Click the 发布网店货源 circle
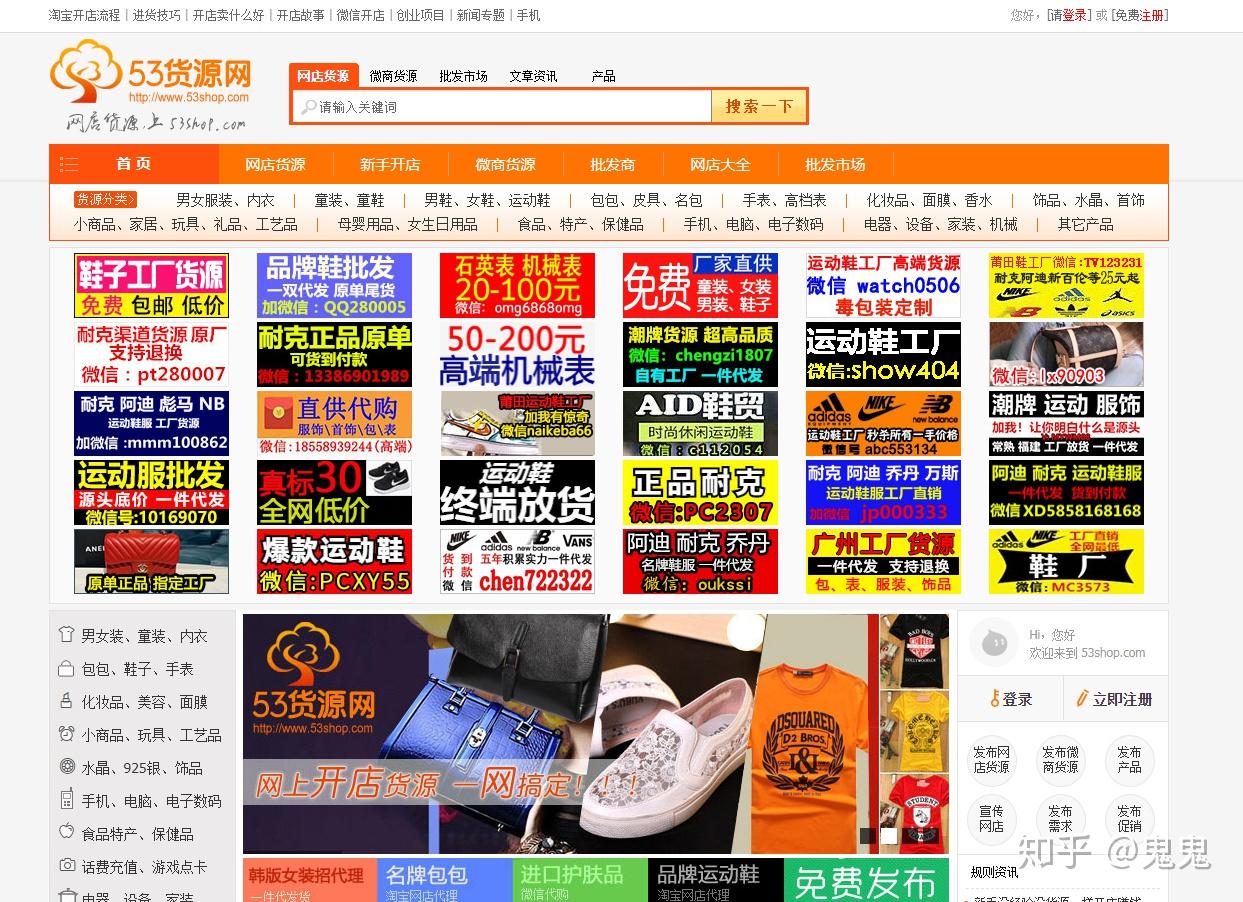The height and width of the screenshot is (902, 1243). point(991,760)
